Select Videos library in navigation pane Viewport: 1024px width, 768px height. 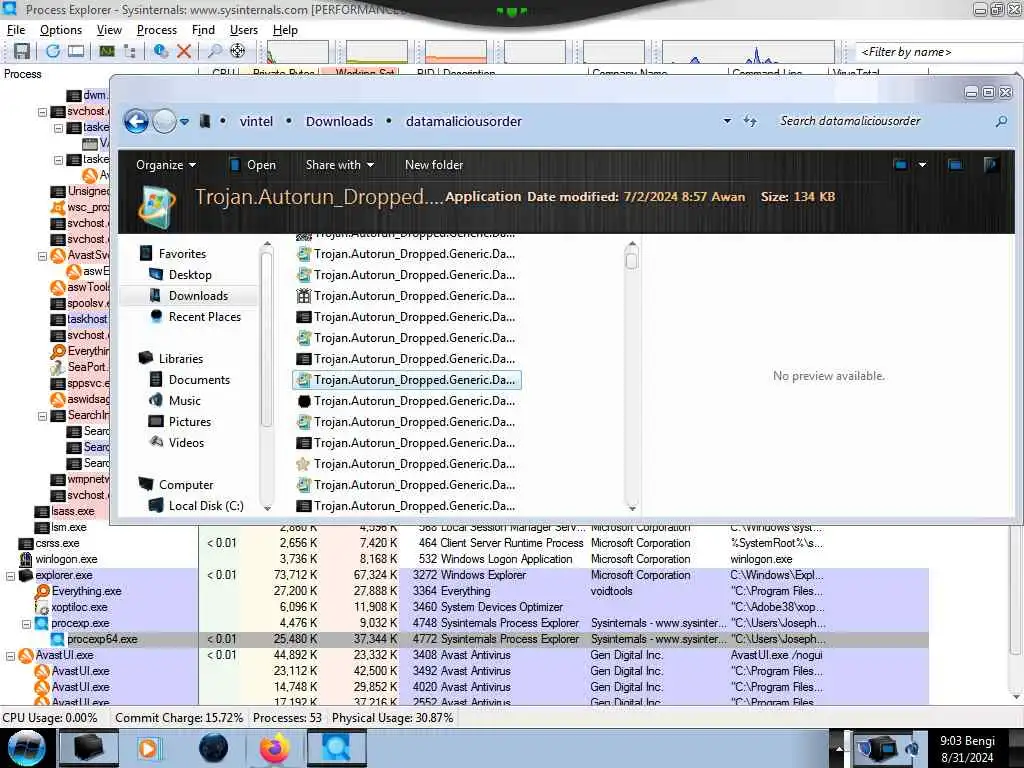pyautogui.click(x=186, y=443)
